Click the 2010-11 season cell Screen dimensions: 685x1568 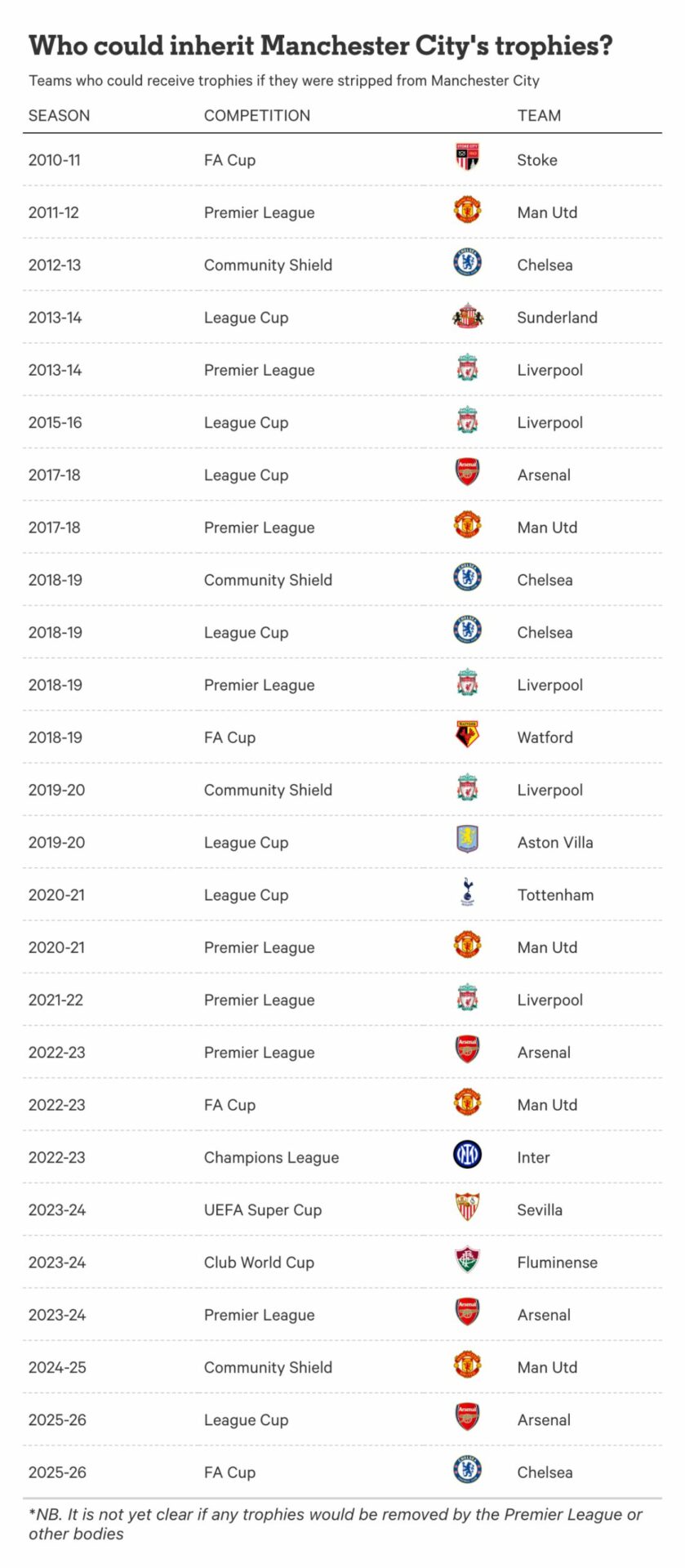(x=55, y=160)
